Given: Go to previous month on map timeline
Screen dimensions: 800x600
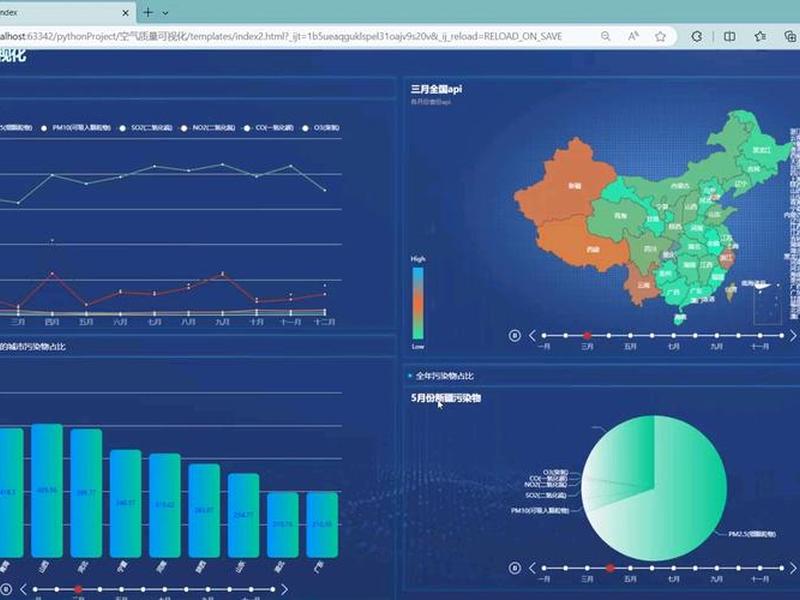Looking at the screenshot, I should [532, 336].
